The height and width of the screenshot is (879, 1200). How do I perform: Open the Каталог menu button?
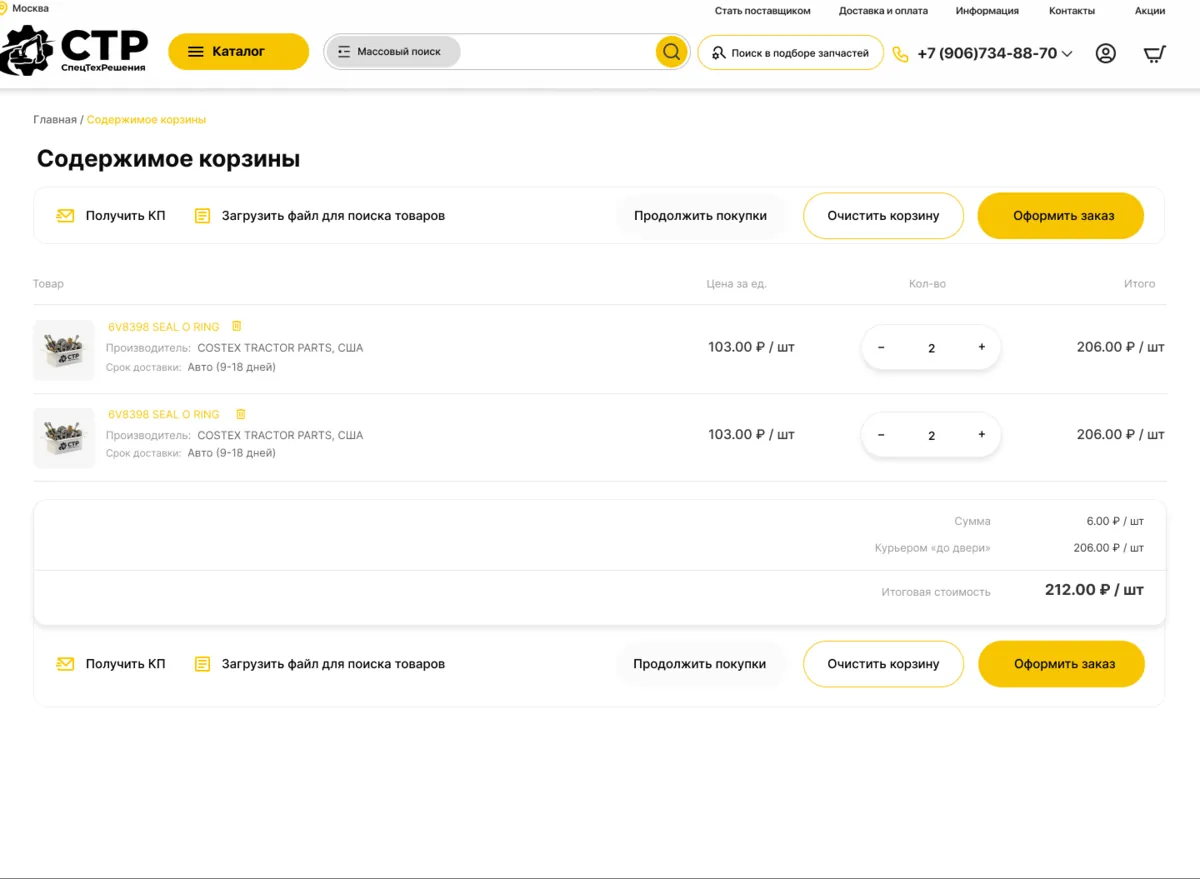pos(238,52)
